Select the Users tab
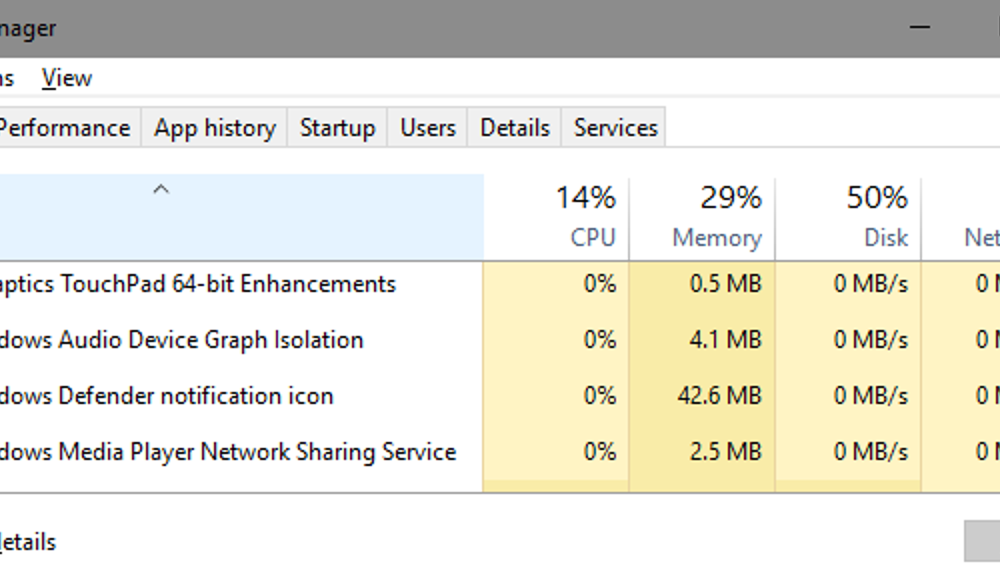1000x588 pixels. (427, 127)
